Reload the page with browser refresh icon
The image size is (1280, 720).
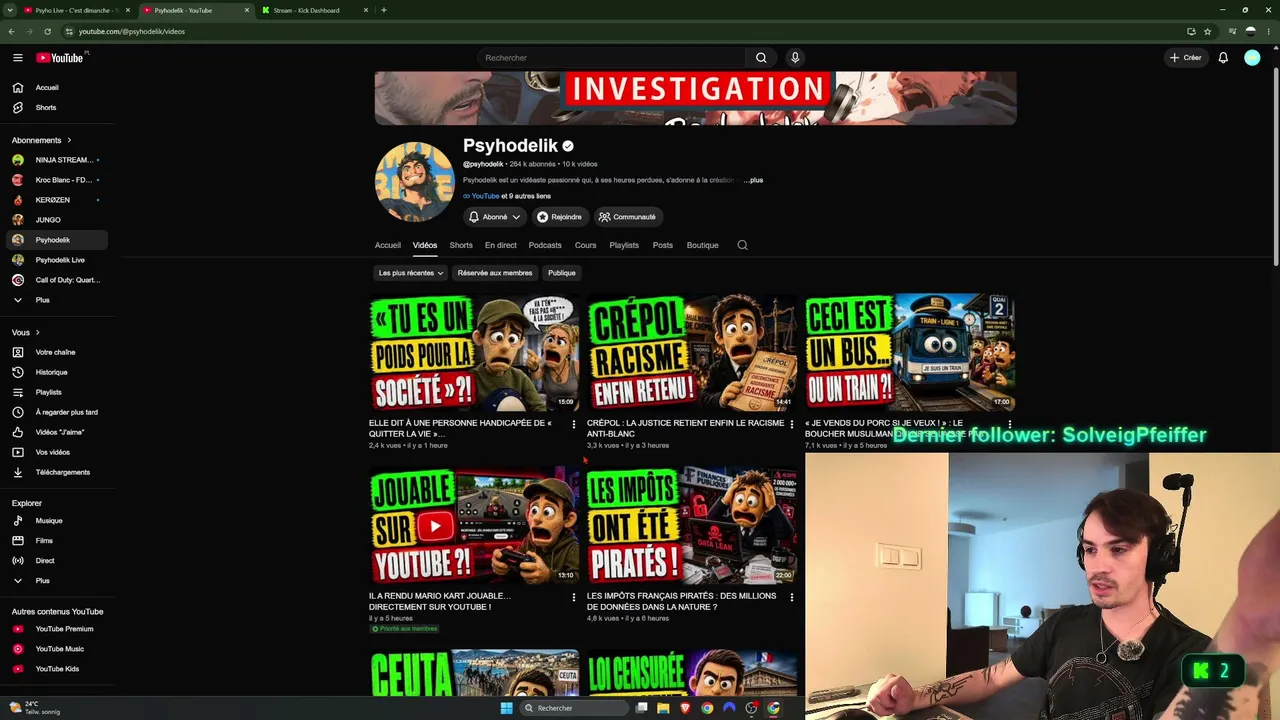tap(47, 31)
